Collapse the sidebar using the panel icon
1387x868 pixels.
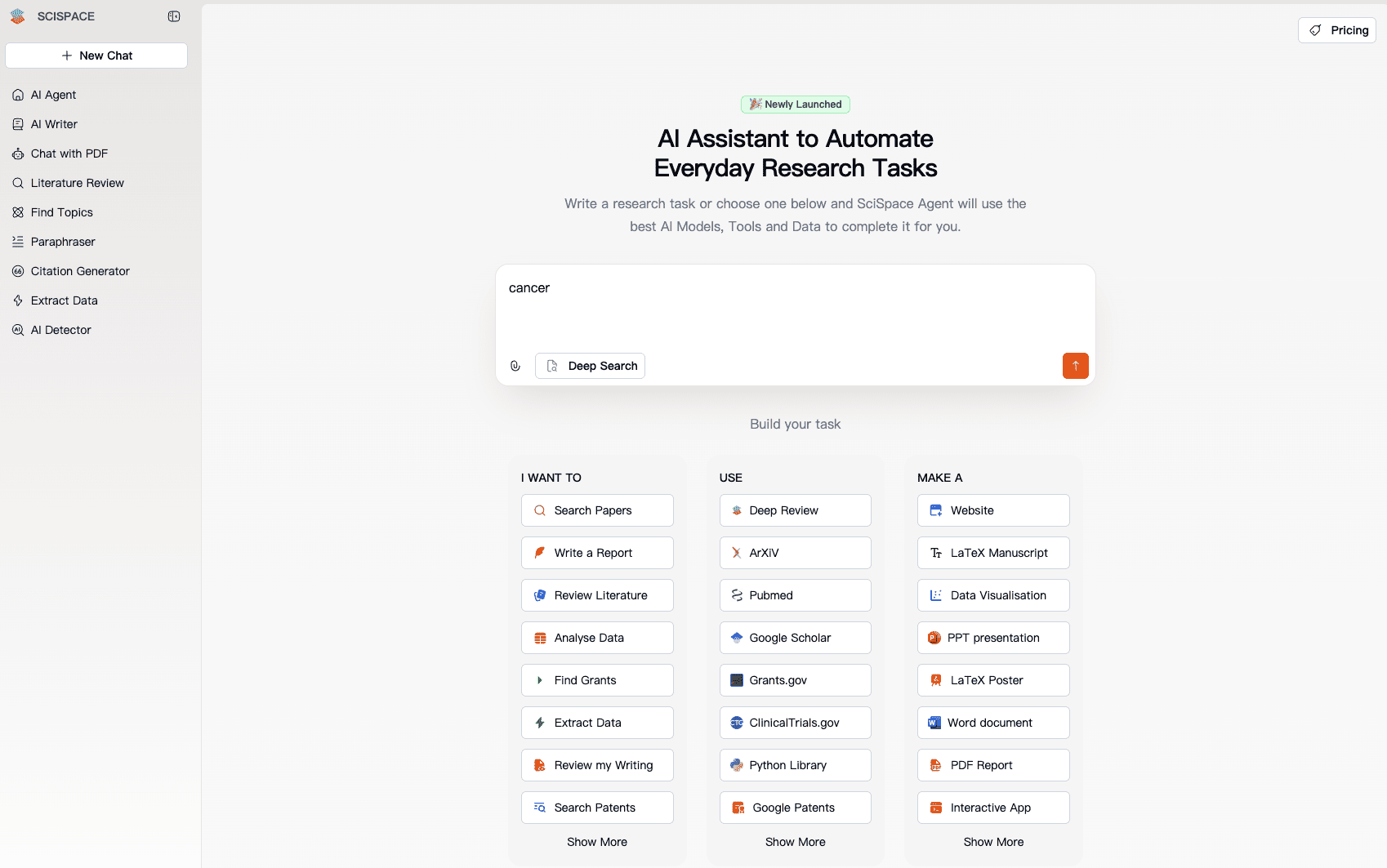(174, 16)
